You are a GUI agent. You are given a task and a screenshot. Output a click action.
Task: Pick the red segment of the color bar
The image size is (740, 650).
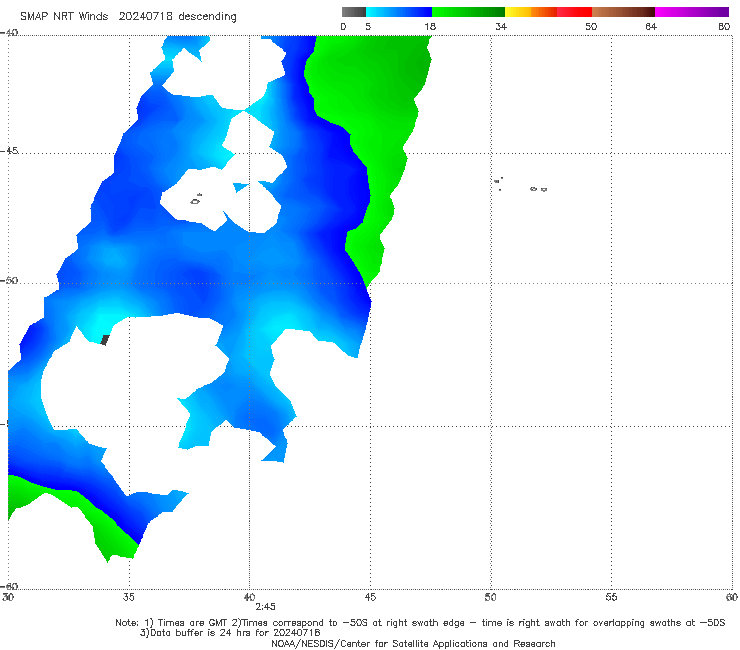(x=574, y=12)
